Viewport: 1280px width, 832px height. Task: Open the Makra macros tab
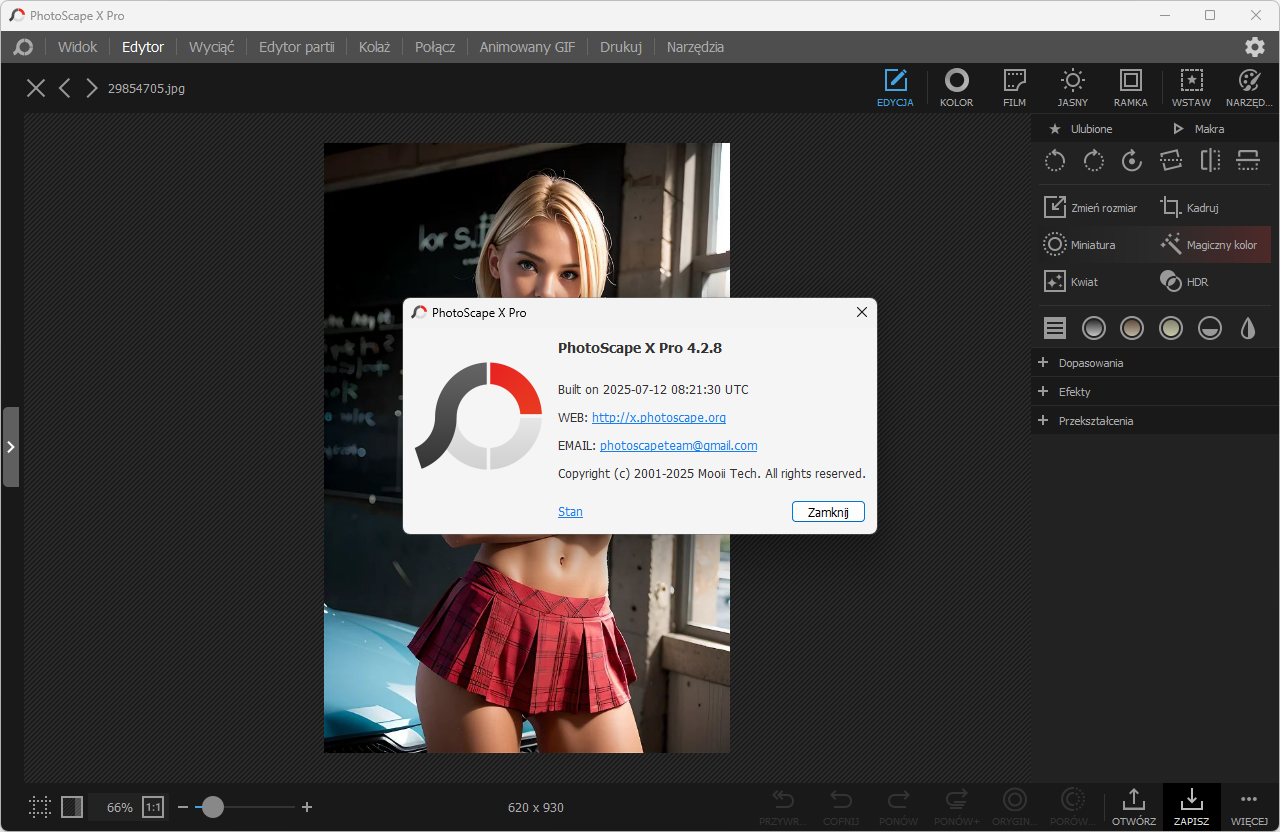(1198, 129)
